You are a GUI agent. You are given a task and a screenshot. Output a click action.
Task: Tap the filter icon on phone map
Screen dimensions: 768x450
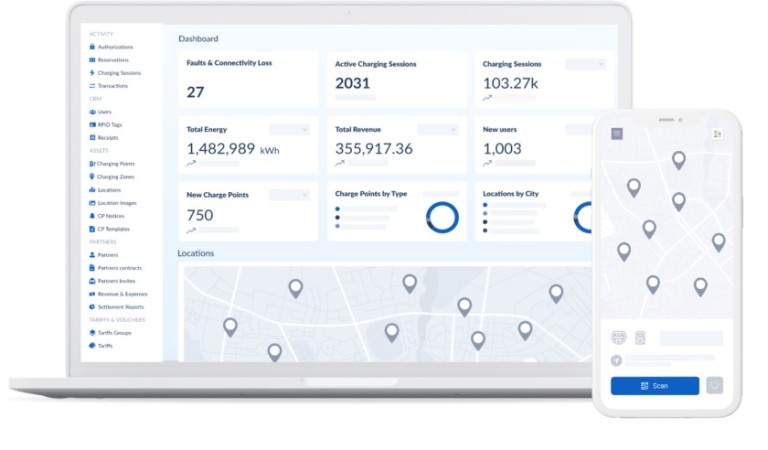click(x=717, y=134)
